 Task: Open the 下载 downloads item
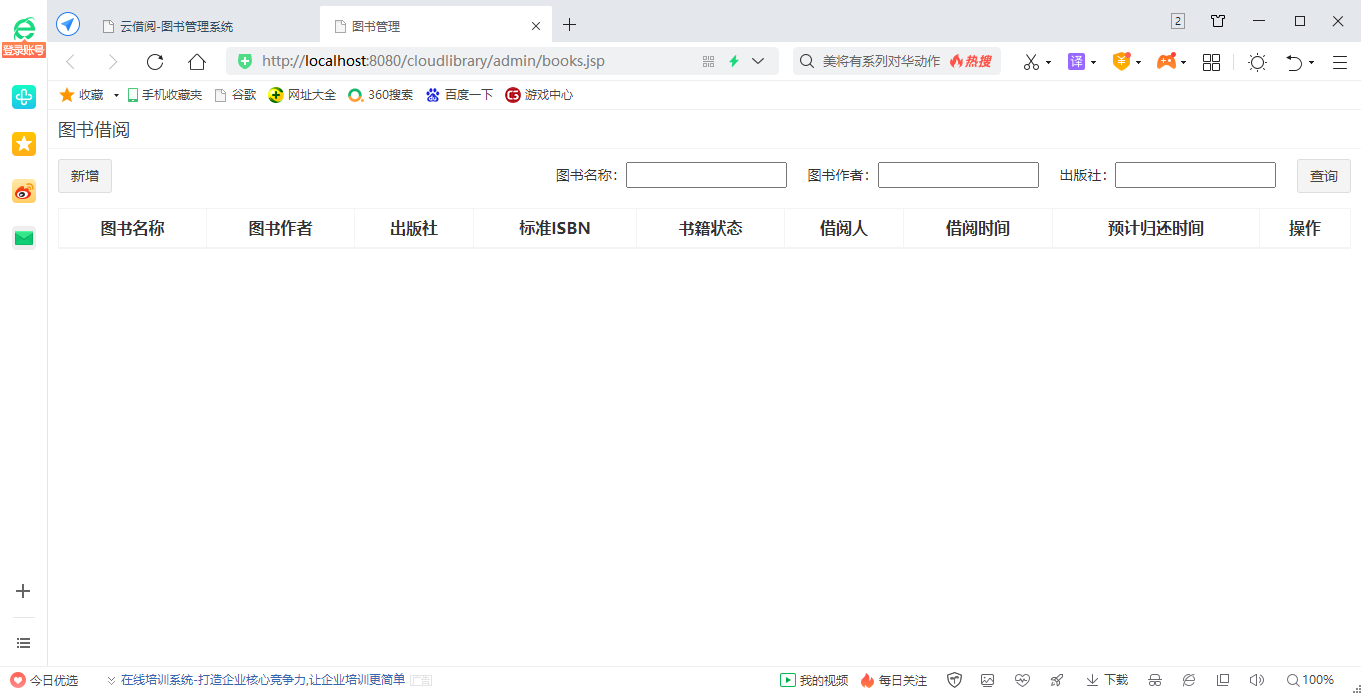[x=1107, y=680]
